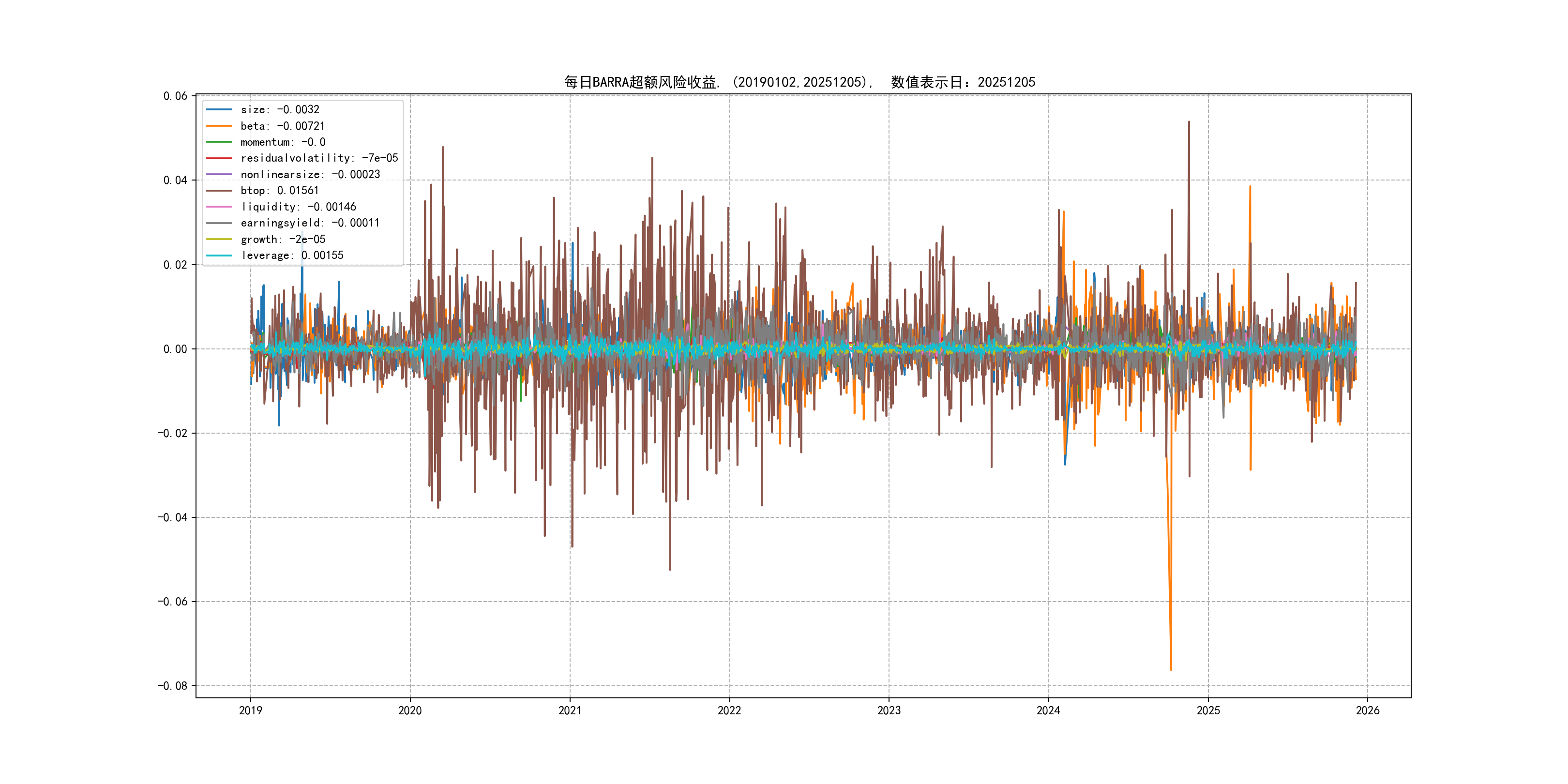The width and height of the screenshot is (1568, 784).
Task: Click the pink liquidity legend line
Action: (x=219, y=207)
